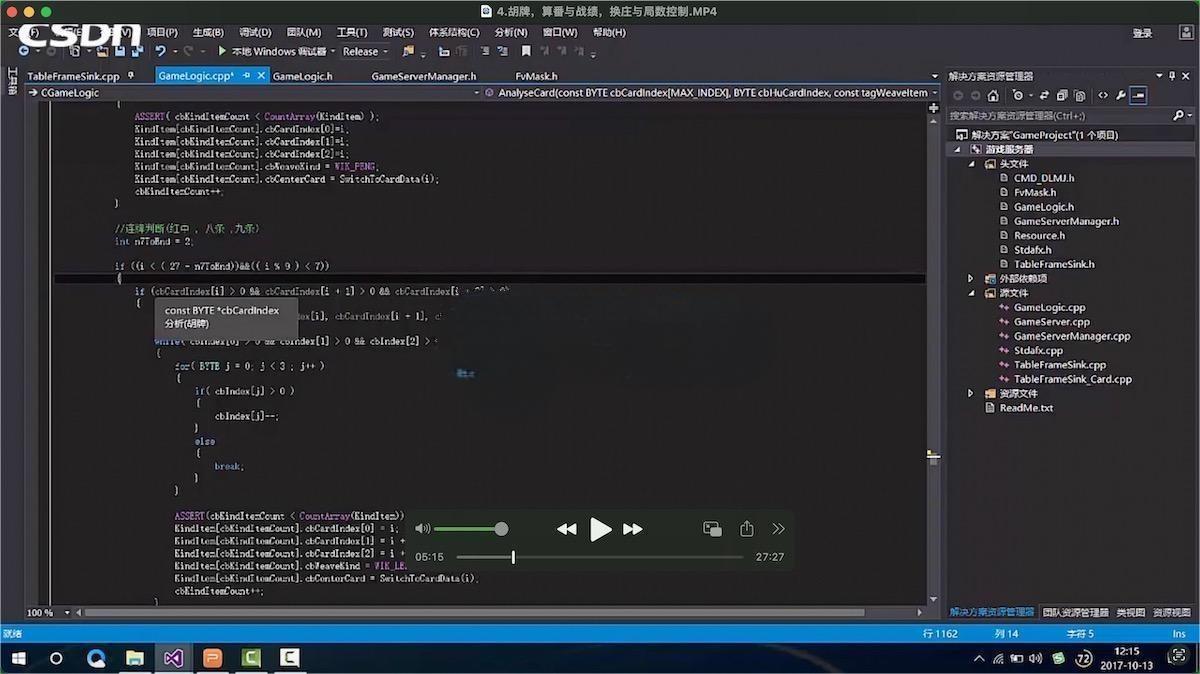Switch to the 团队资源管理器 panel tab

pos(1075,612)
